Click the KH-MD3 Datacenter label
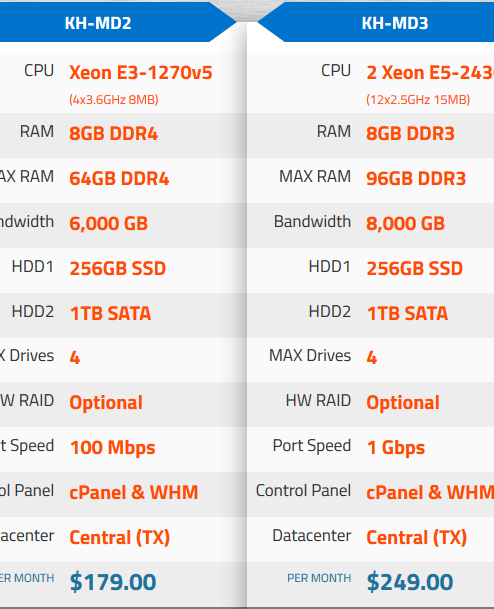Image resolution: width=494 pixels, height=609 pixels. (311, 536)
